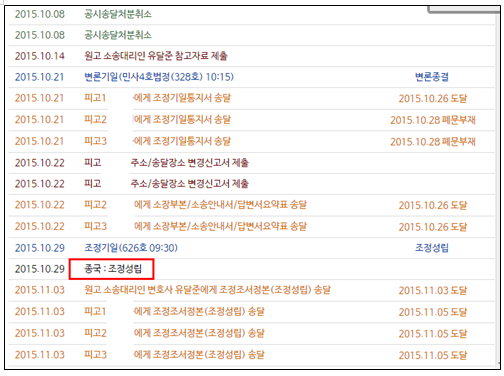Select 피고3 in the 조정조서정본 송달 row

point(95,355)
